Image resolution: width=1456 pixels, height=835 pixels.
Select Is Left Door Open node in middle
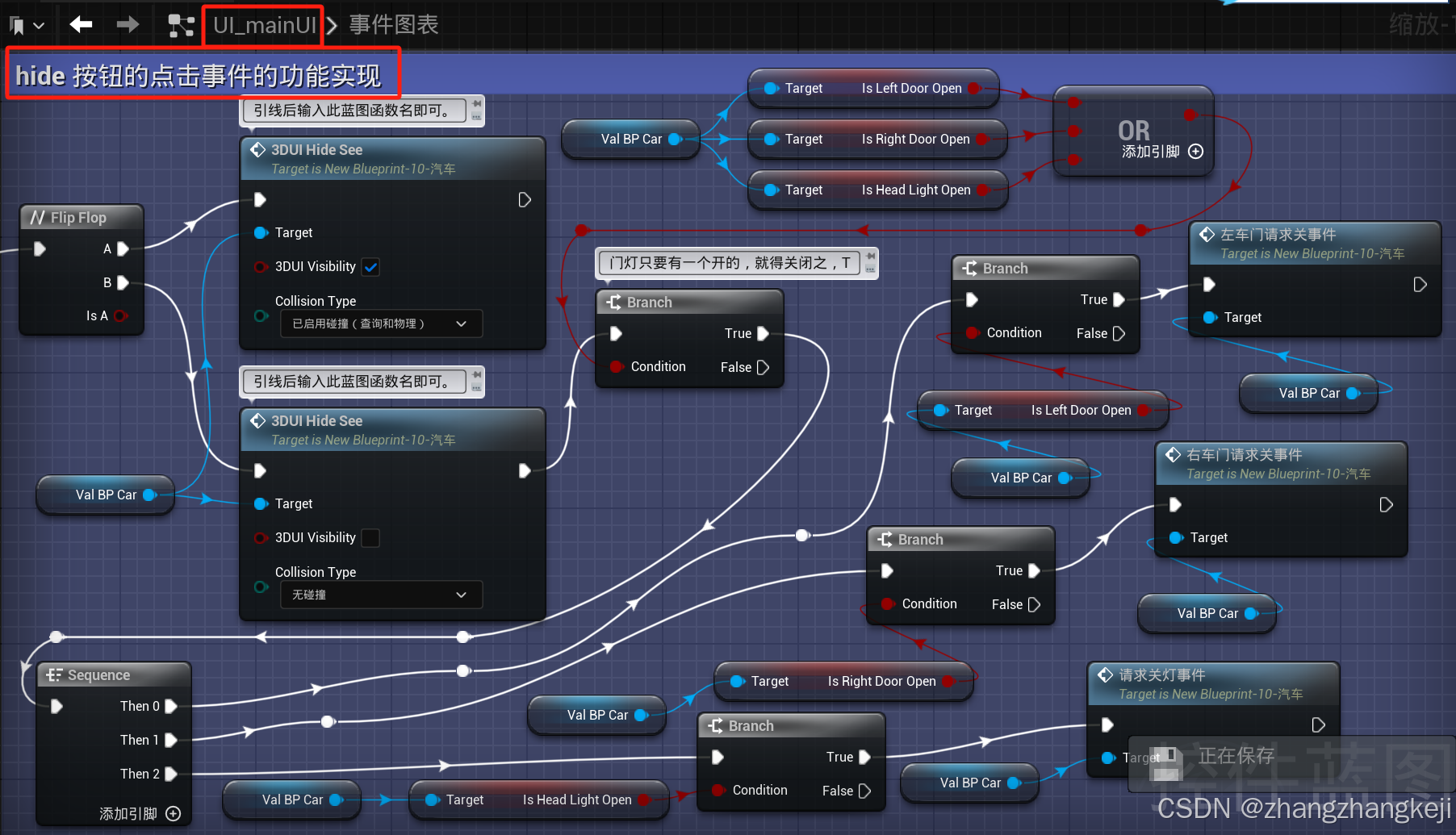point(1043,411)
